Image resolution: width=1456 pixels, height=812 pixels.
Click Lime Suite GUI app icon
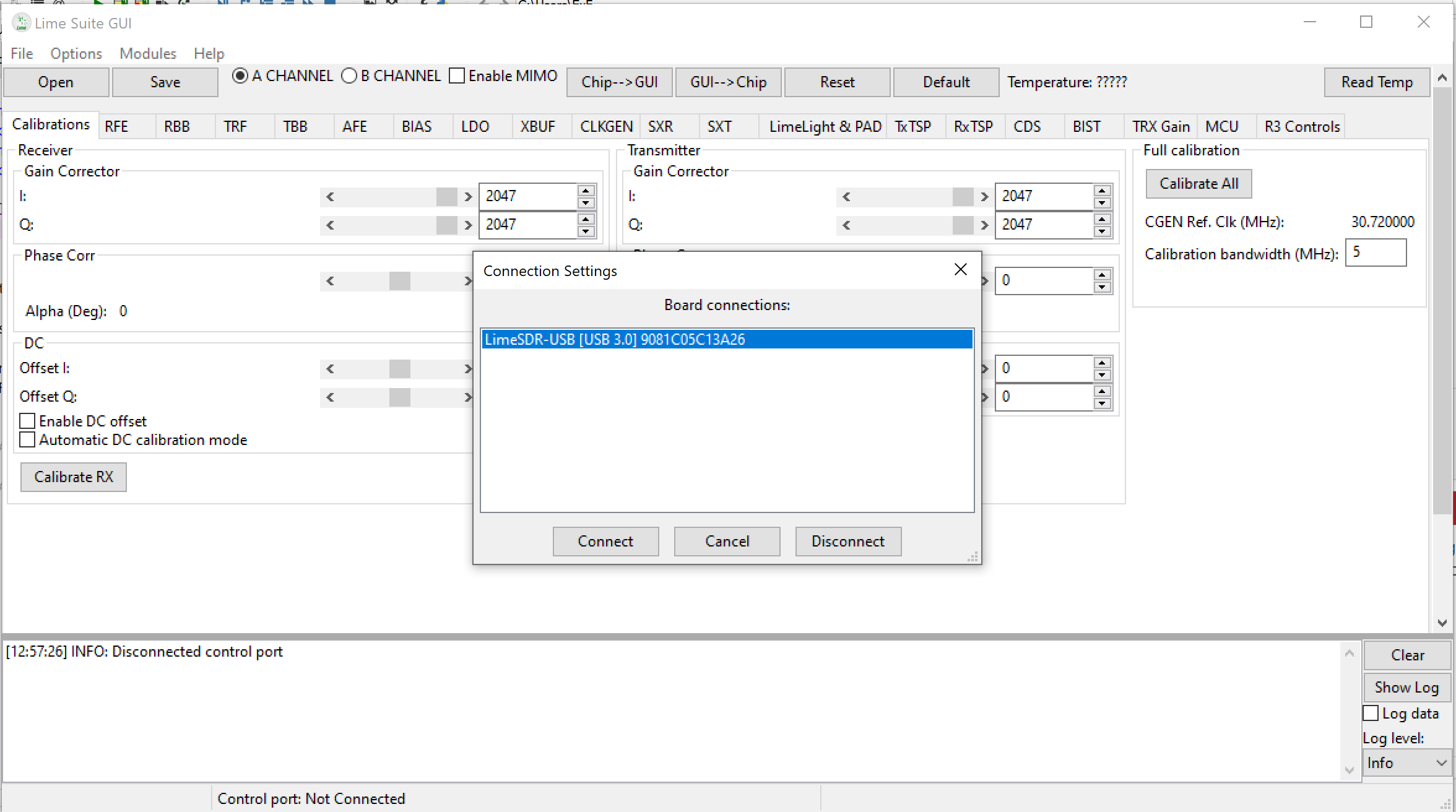(x=21, y=24)
